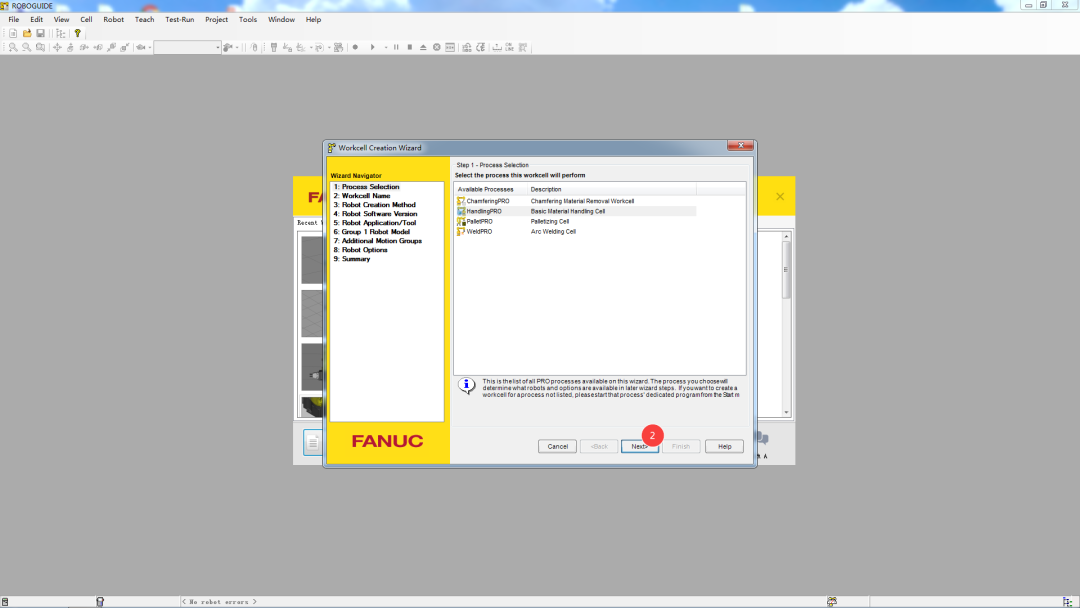
Task: Click the start window scrollbar down arrow
Action: (786, 412)
